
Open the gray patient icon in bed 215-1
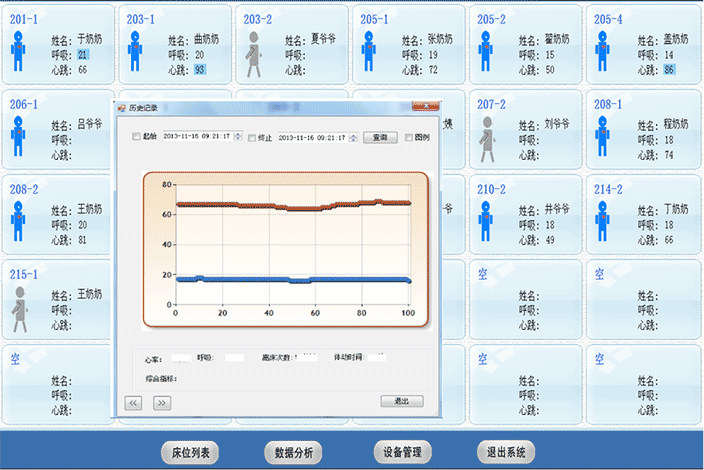pos(17,308)
